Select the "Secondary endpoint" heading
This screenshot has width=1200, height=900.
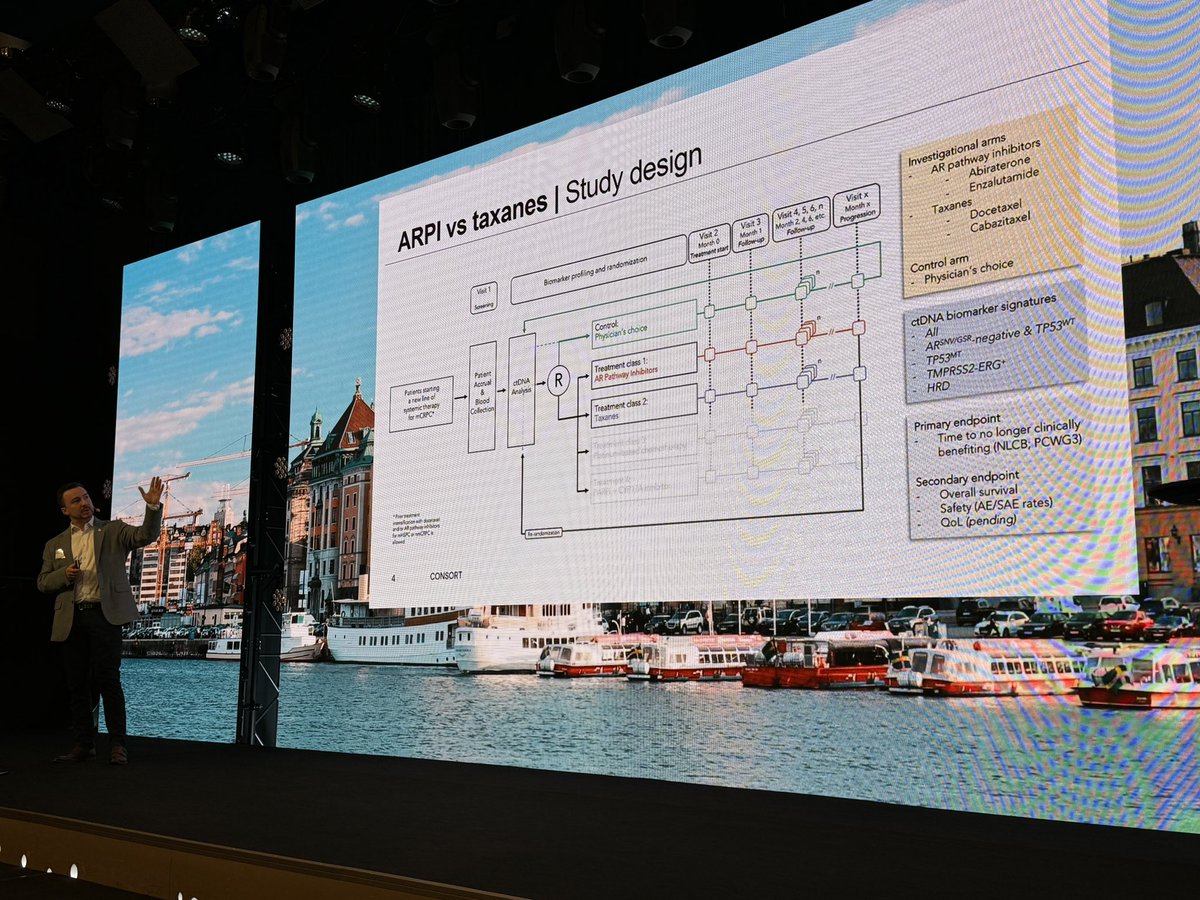[x=967, y=479]
